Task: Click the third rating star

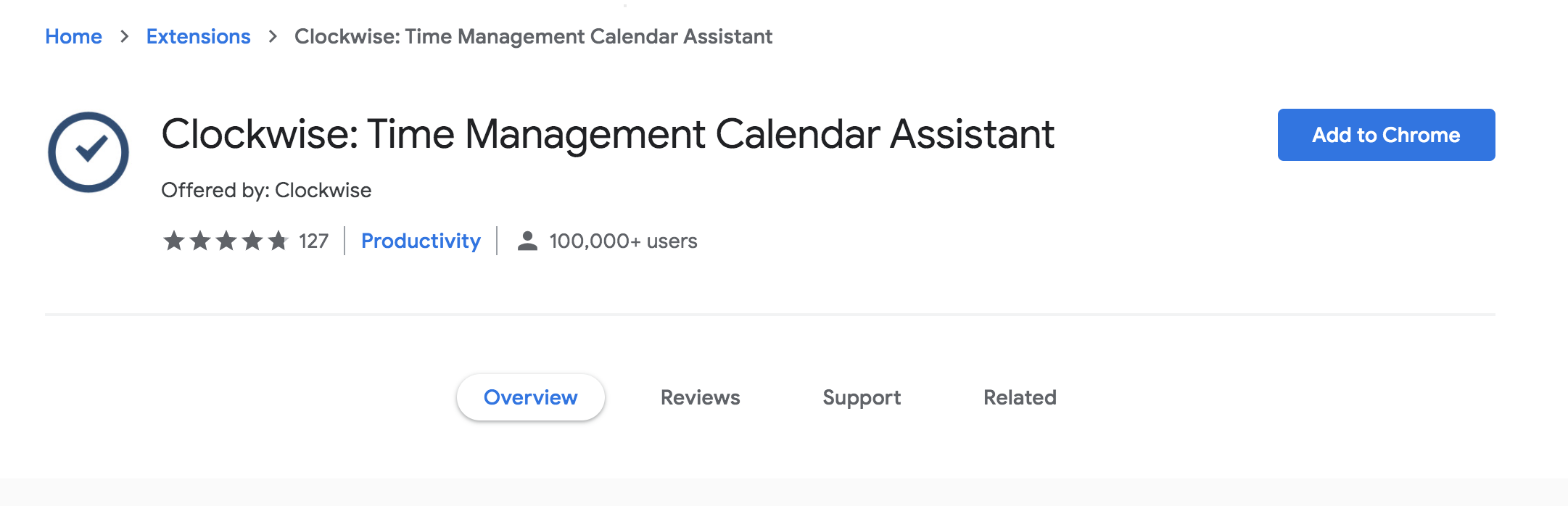Action: pos(226,241)
